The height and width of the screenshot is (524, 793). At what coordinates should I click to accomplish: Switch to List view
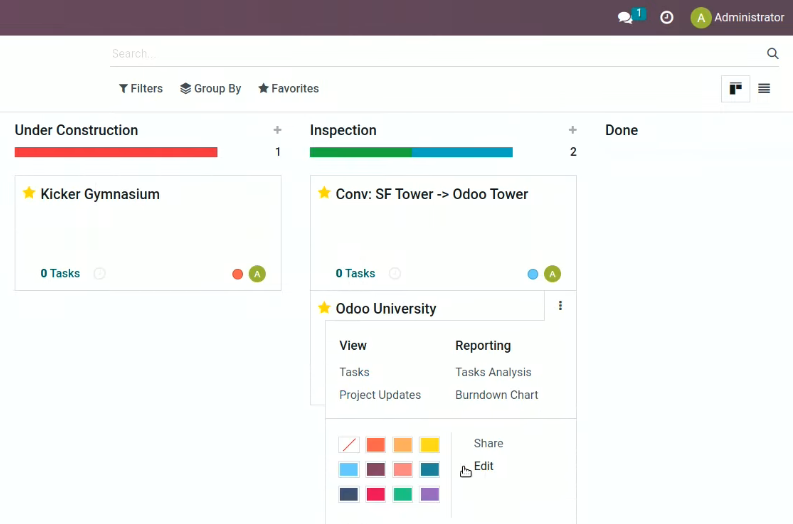pos(764,89)
